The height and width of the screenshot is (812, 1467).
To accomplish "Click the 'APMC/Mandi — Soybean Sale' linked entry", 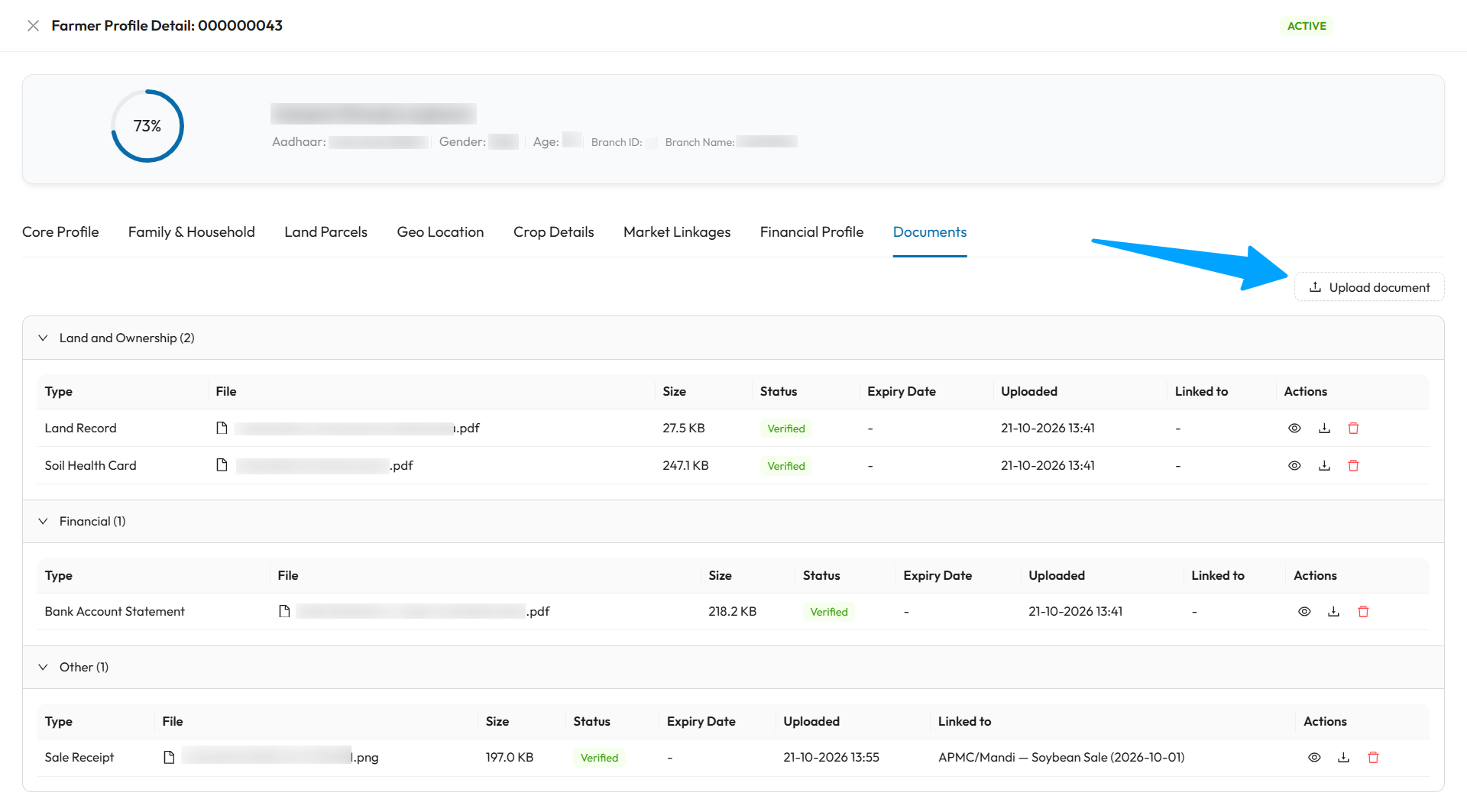I will coord(1061,757).
